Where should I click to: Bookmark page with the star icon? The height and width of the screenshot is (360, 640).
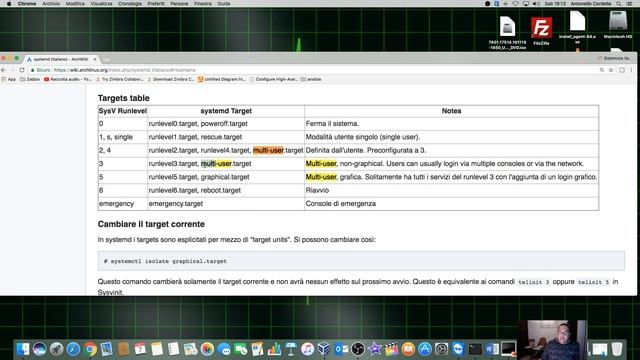click(611, 70)
